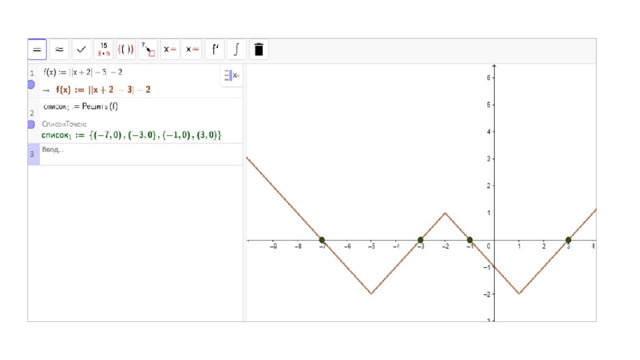Click the input список₁ := Решить(f)
The width and height of the screenshot is (640, 360).
click(x=80, y=107)
